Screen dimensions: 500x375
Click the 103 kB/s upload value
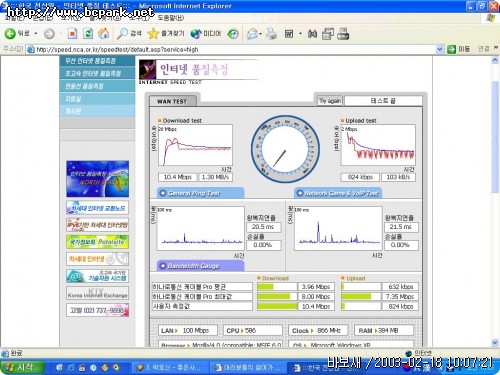click(398, 177)
